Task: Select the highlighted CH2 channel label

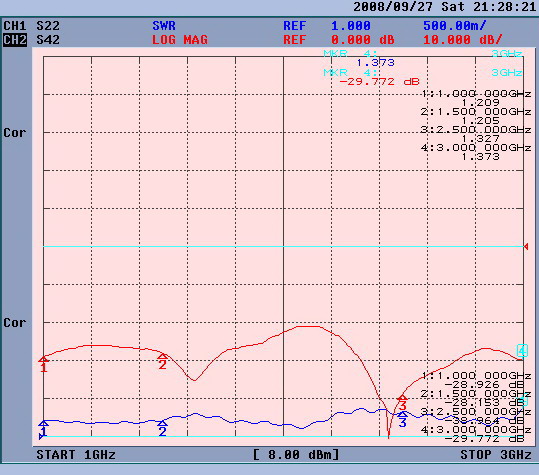Action: [14, 40]
